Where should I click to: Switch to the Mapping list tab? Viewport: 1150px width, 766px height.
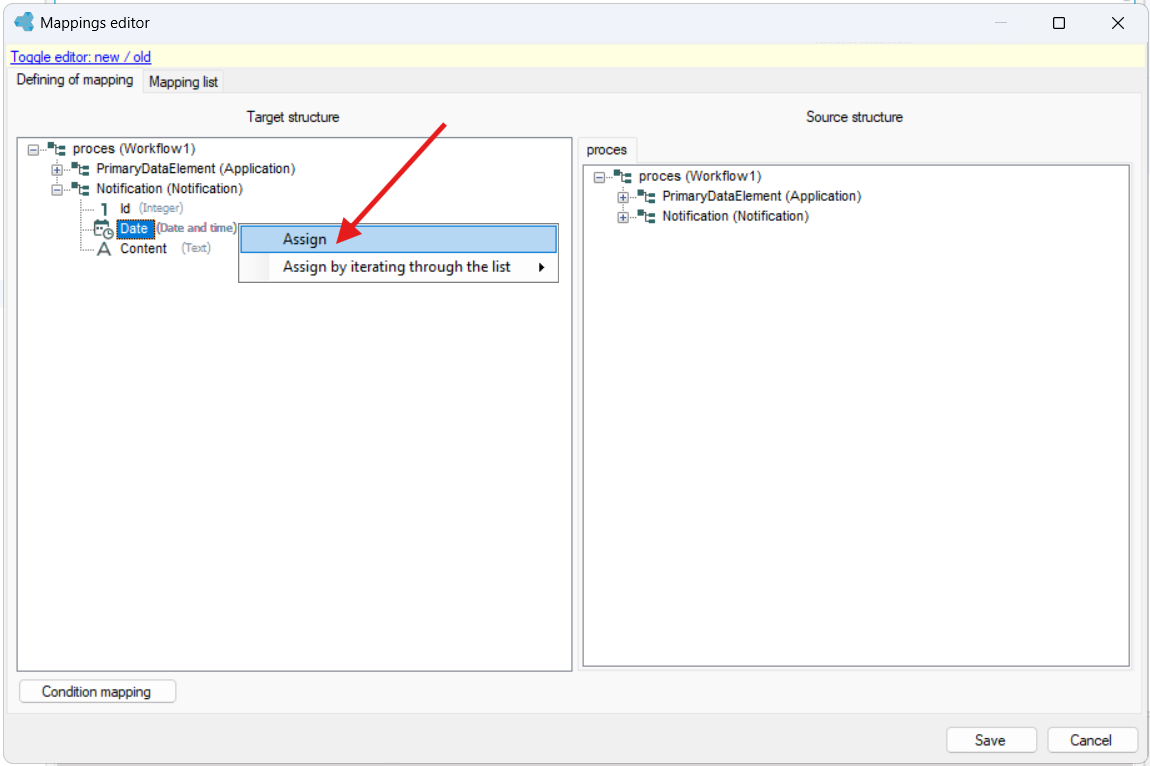click(x=183, y=81)
